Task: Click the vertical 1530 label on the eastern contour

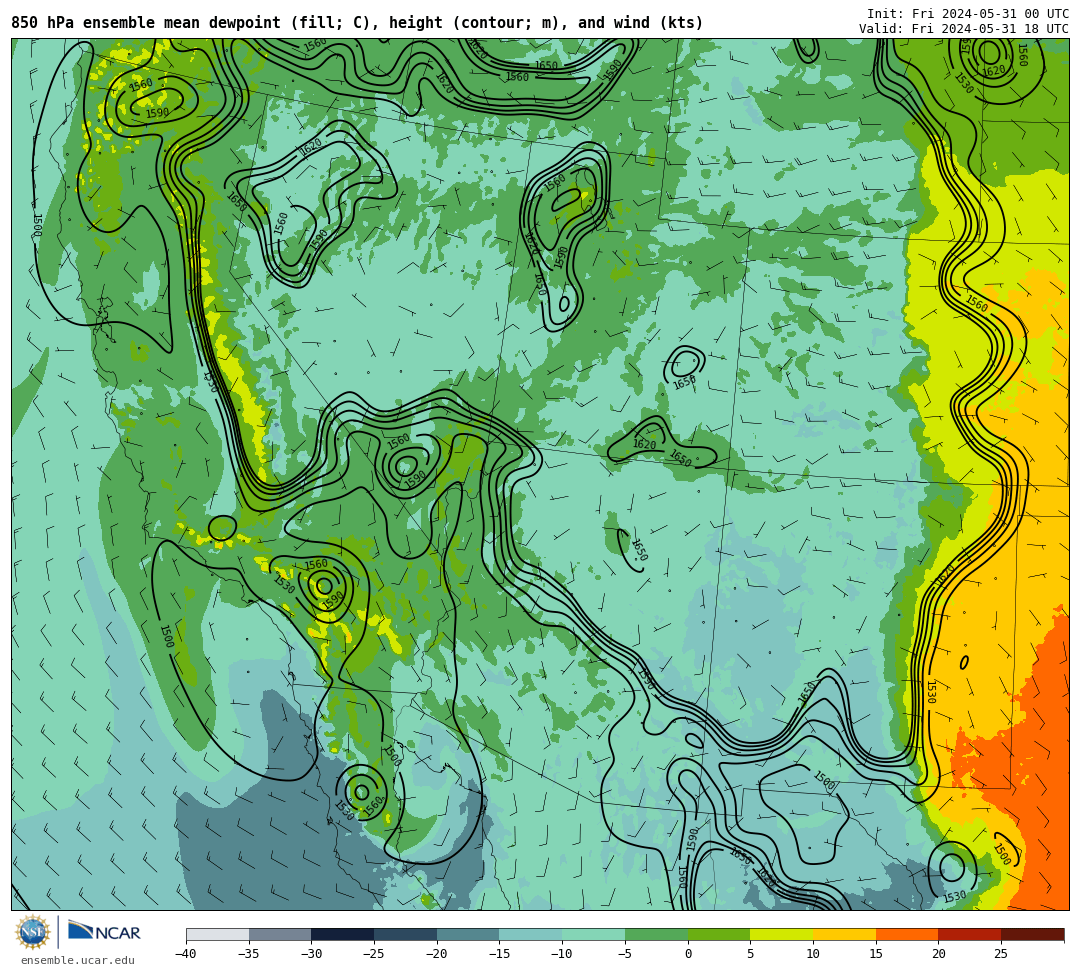Action: (x=931, y=692)
